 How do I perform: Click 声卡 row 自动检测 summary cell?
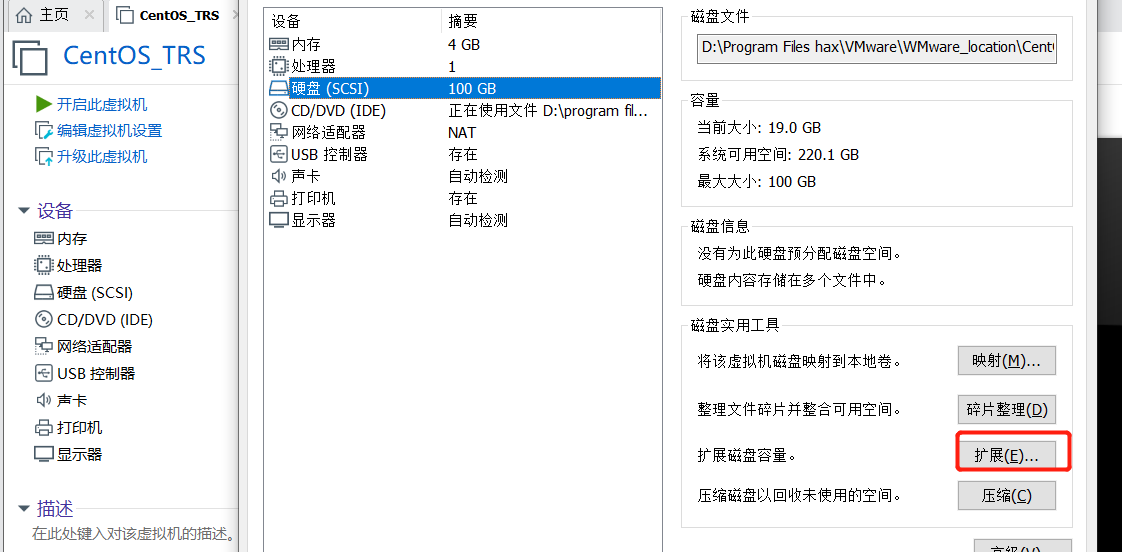478,176
